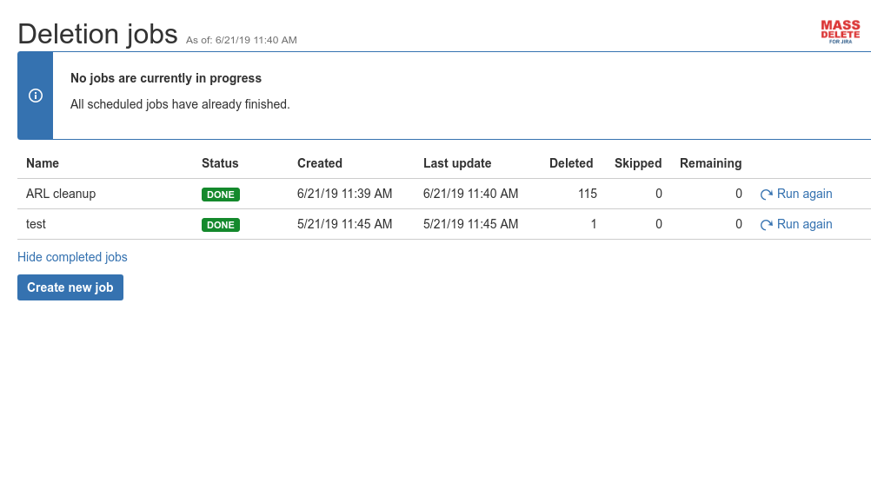
Task: Click the refresh arrow icon in ARL cleanup row
Action: 766,195
